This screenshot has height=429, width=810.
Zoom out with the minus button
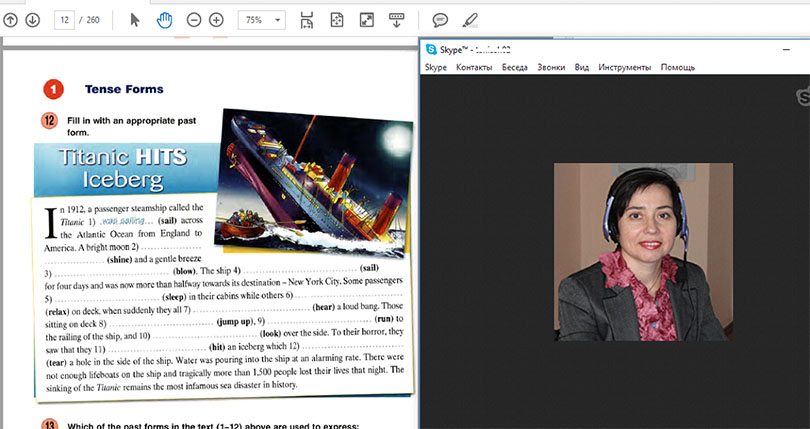(x=194, y=20)
